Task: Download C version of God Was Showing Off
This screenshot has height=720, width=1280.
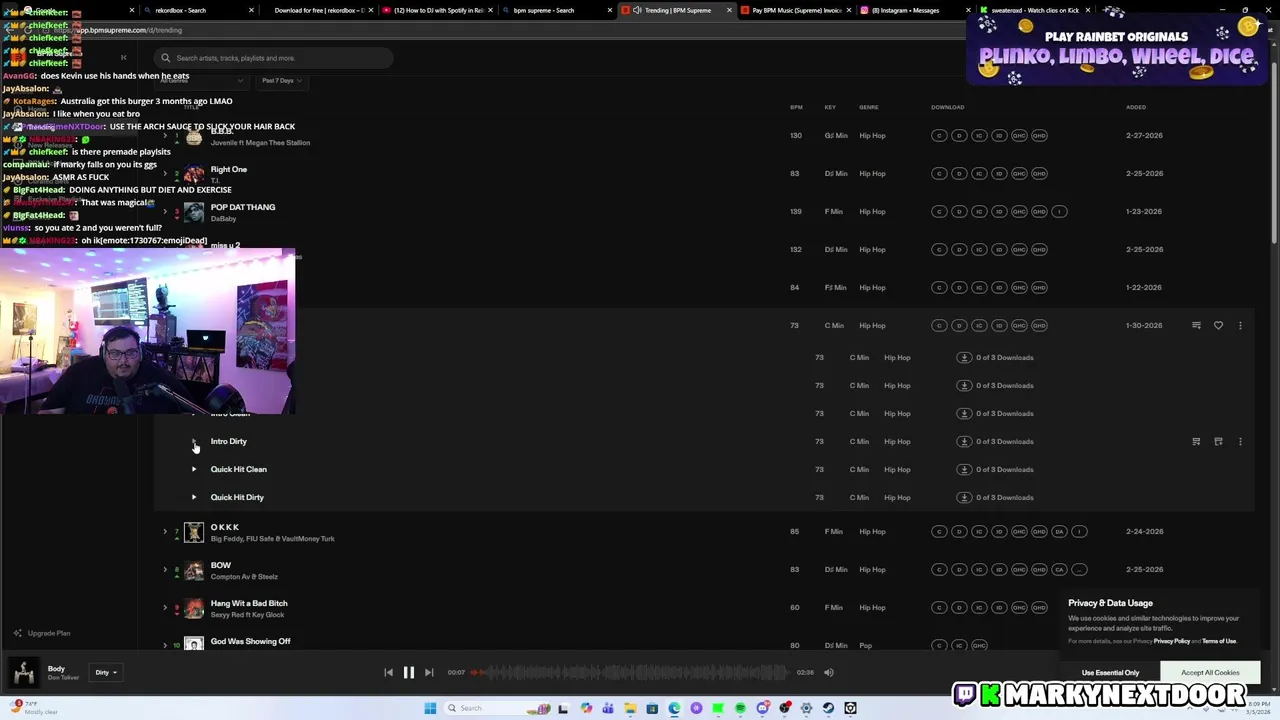Action: [939, 645]
